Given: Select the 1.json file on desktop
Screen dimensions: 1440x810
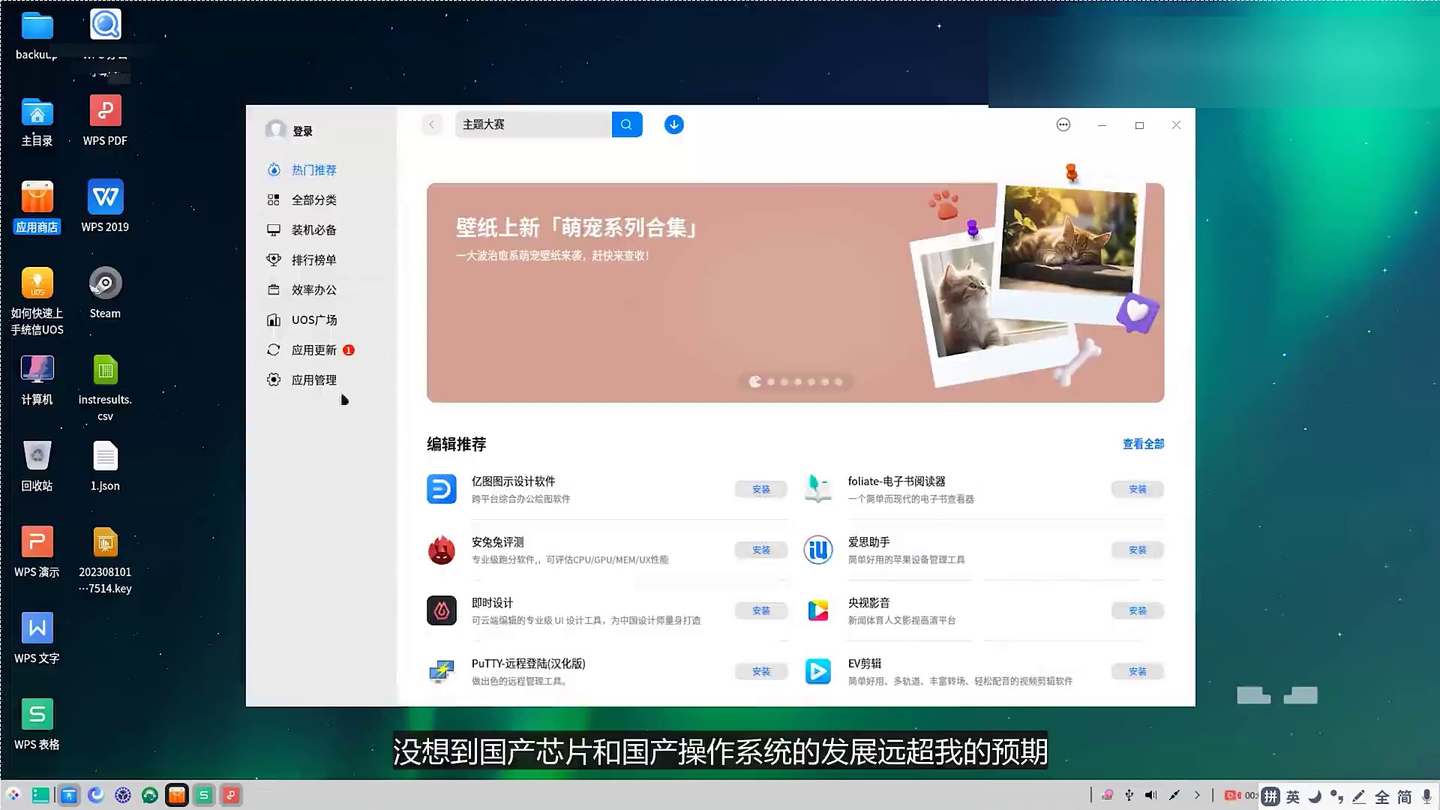Looking at the screenshot, I should click(x=105, y=456).
